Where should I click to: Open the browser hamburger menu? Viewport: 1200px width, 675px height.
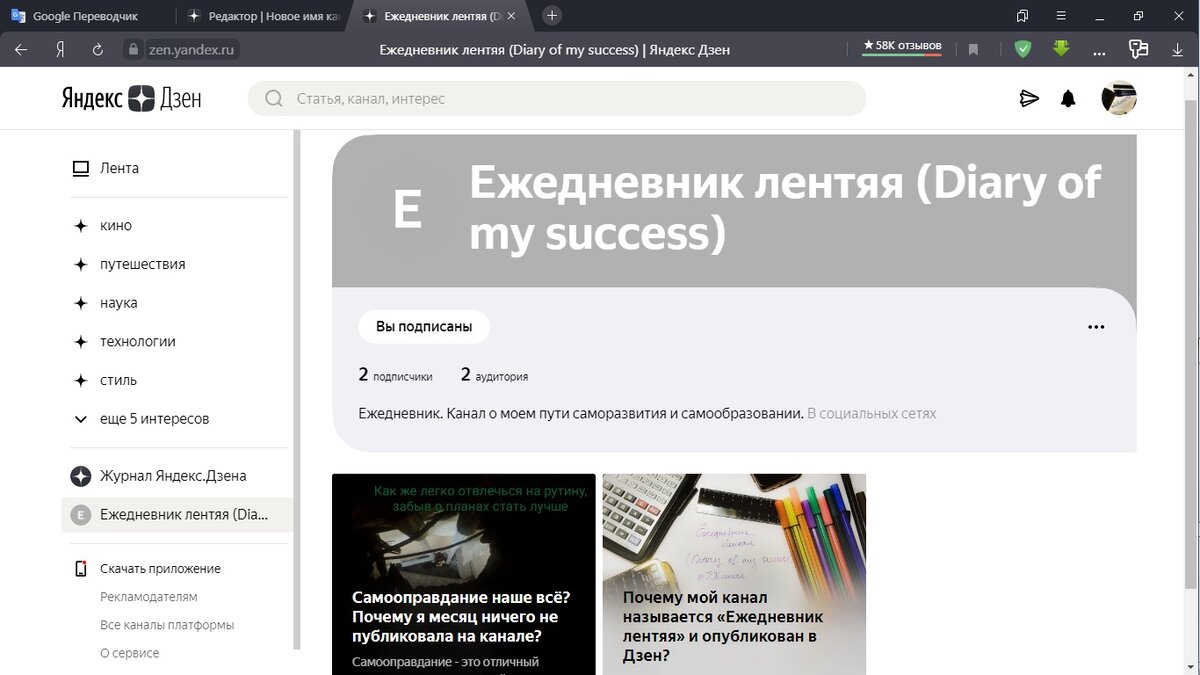tap(1061, 16)
